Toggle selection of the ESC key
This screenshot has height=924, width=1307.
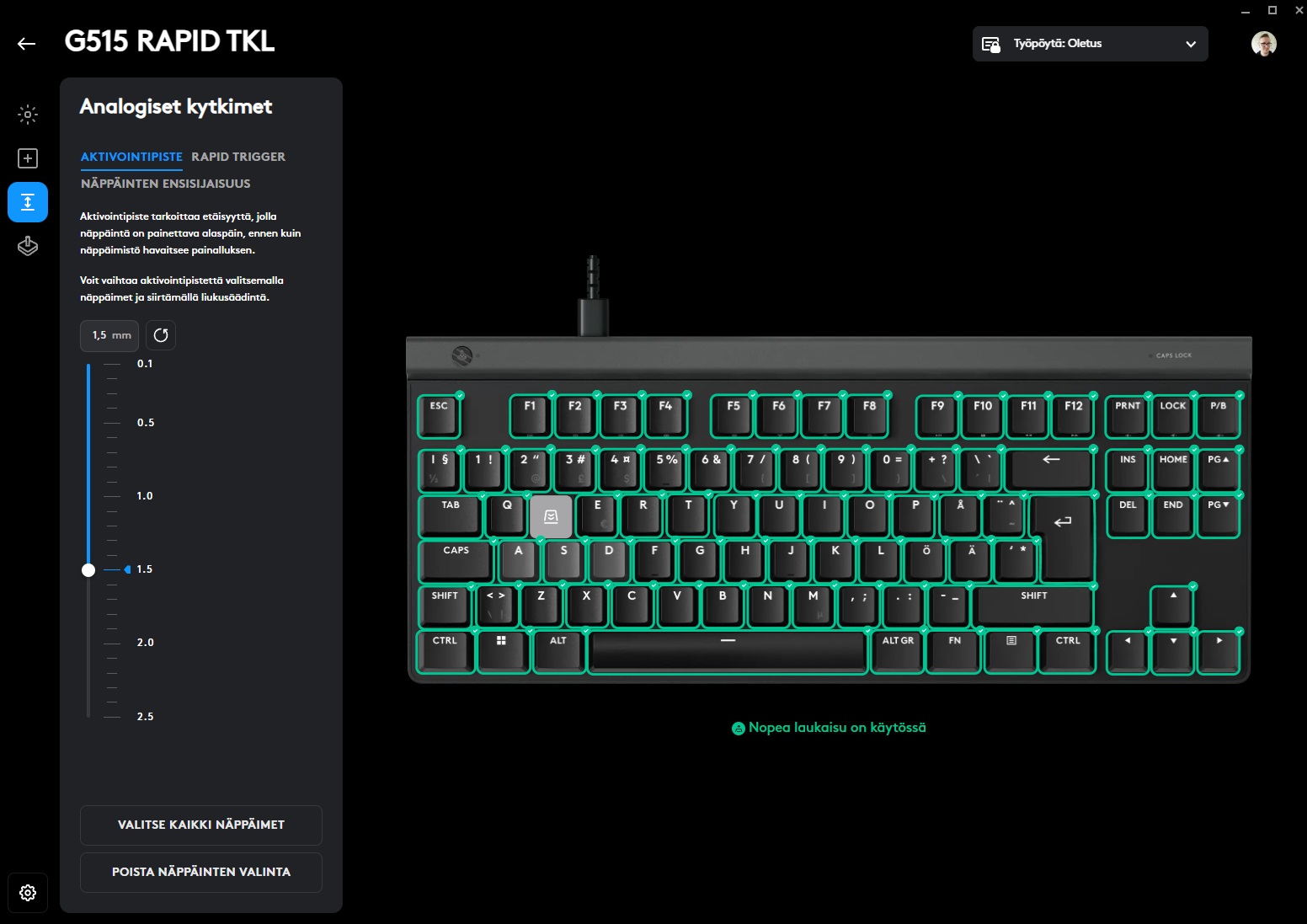(440, 416)
